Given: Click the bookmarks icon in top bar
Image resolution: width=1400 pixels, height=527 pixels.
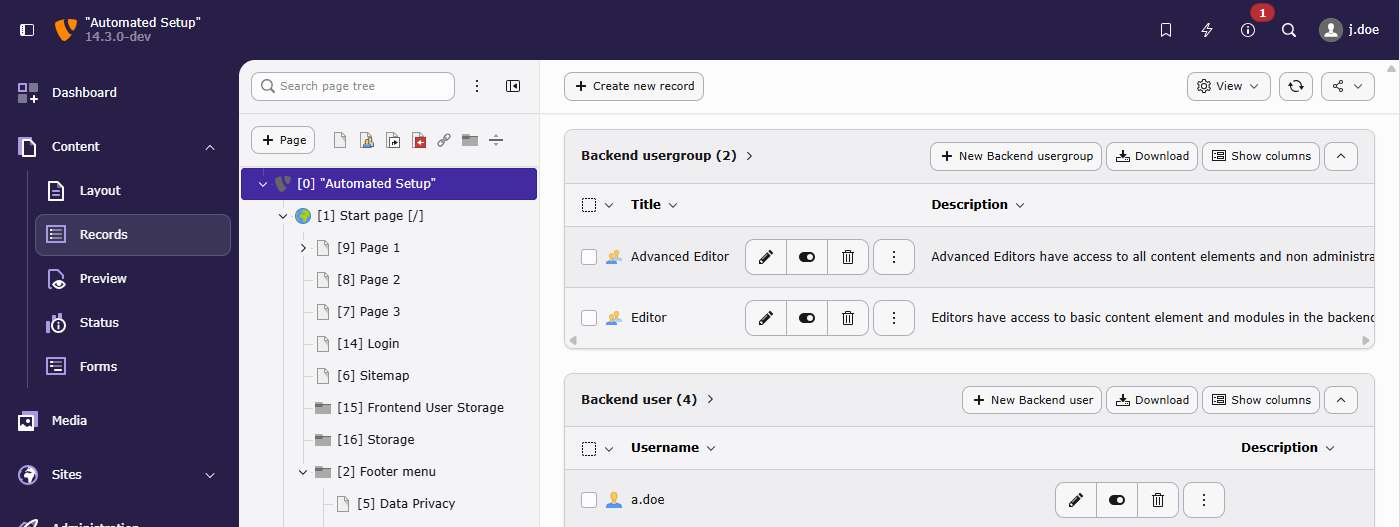Looking at the screenshot, I should coord(1166,30).
